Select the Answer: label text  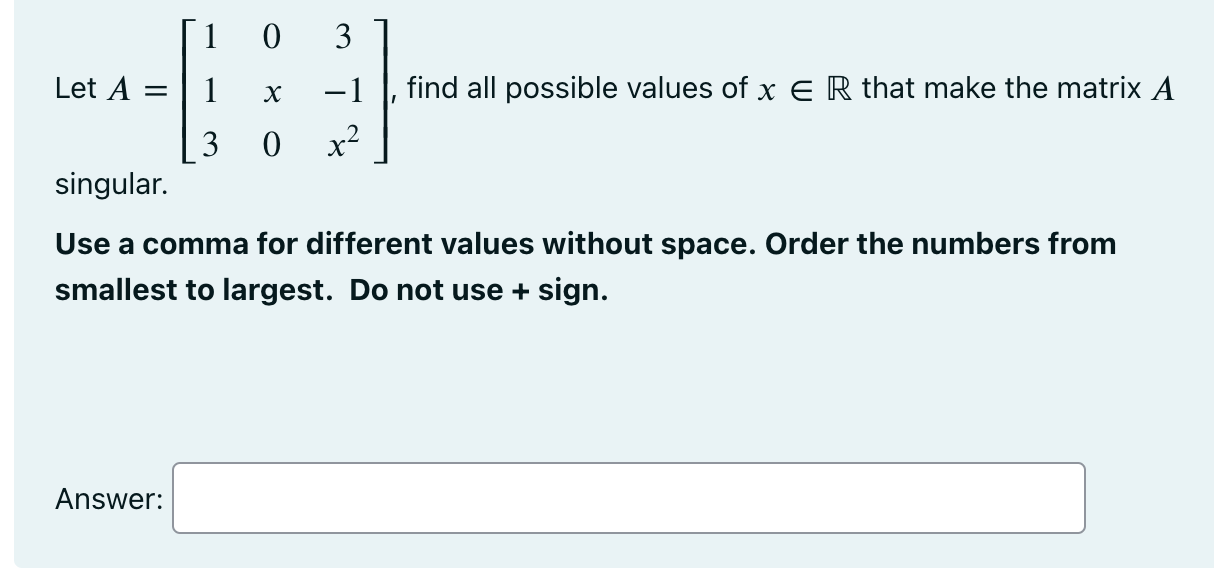click(110, 499)
